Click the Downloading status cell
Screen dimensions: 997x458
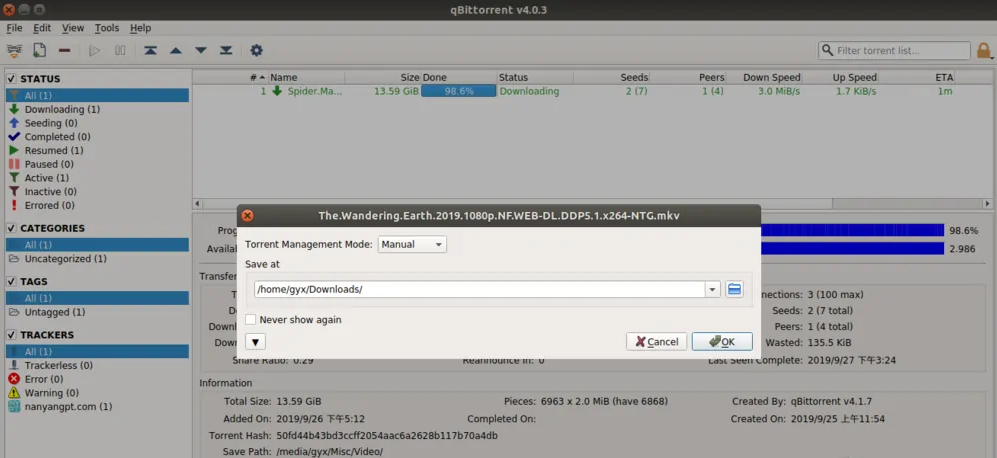click(x=529, y=91)
